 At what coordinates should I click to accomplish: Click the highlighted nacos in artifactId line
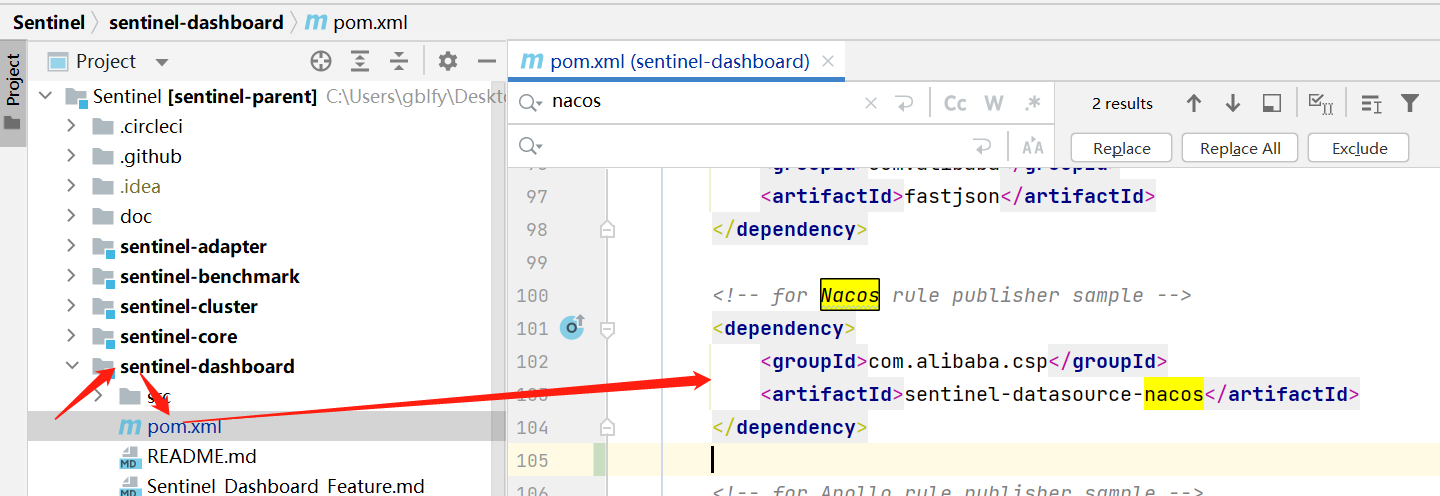1173,394
